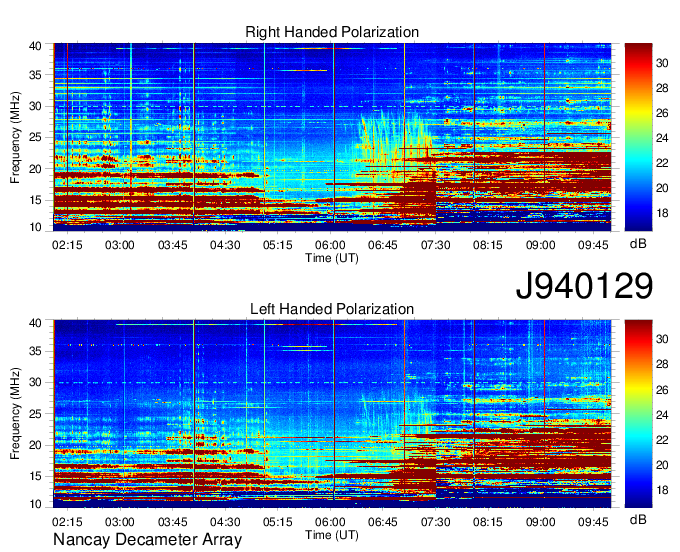This screenshot has height=552, width=680.
Task: Click the 09:00 time tick of Right Handed plot
Action: coord(540,245)
